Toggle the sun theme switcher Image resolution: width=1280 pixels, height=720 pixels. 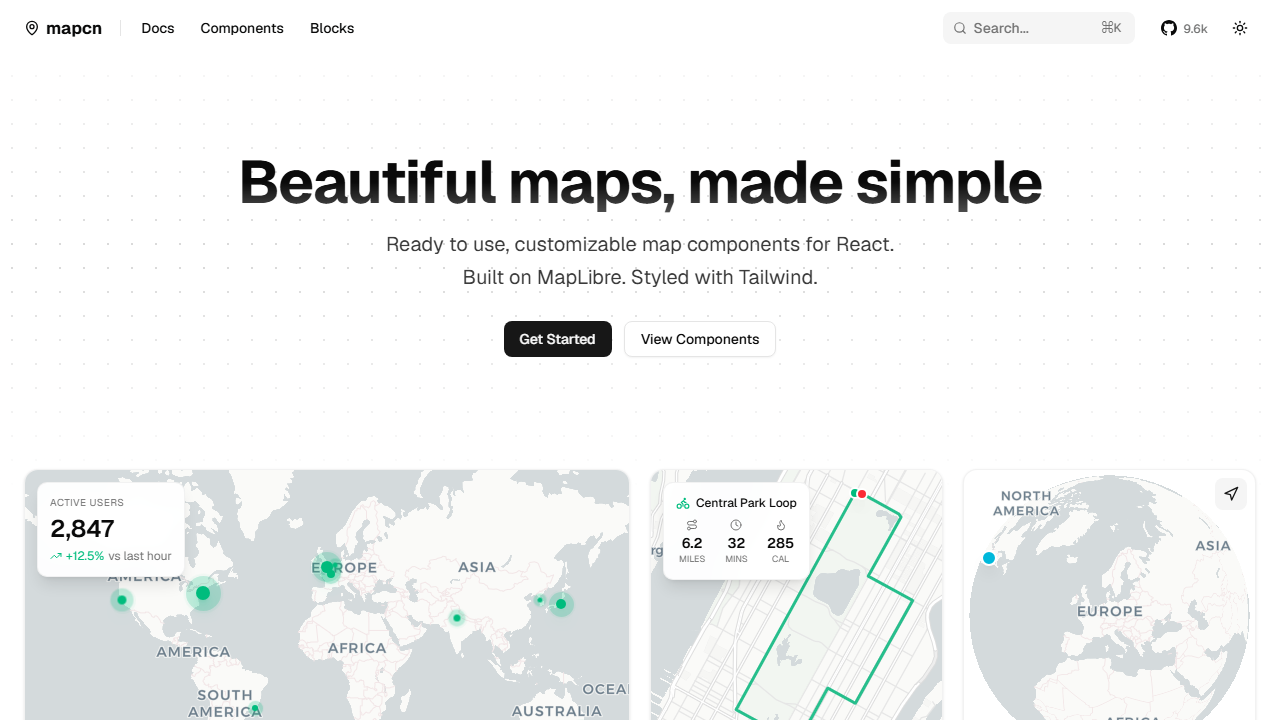click(x=1240, y=28)
